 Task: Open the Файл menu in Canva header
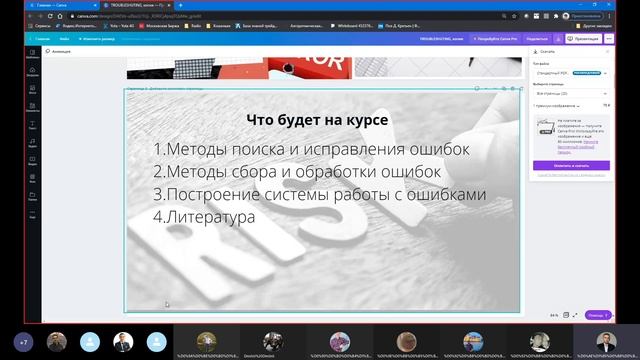pos(64,39)
